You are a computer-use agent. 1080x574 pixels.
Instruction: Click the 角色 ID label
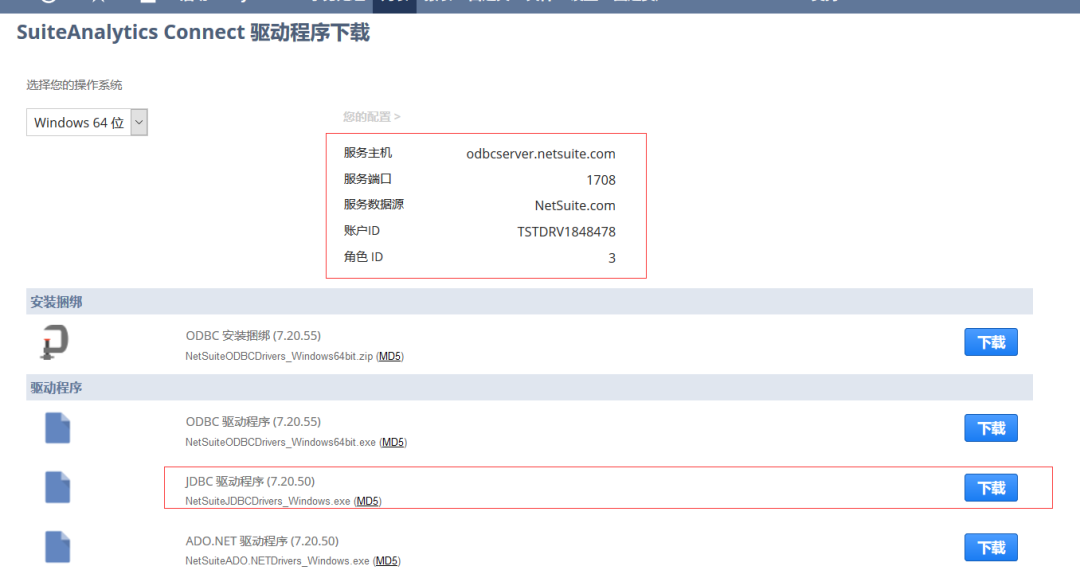[363, 257]
